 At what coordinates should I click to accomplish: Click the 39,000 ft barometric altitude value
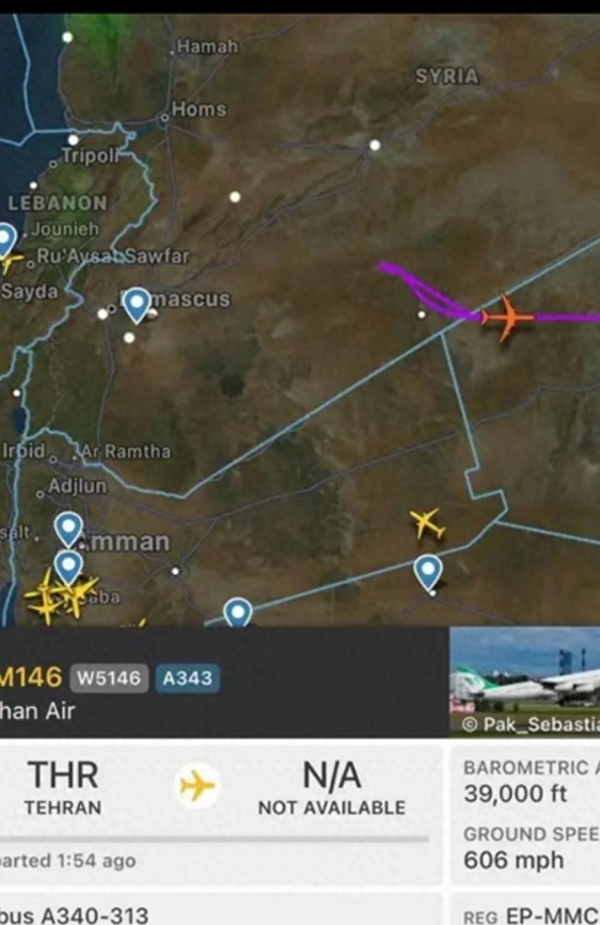coord(514,793)
